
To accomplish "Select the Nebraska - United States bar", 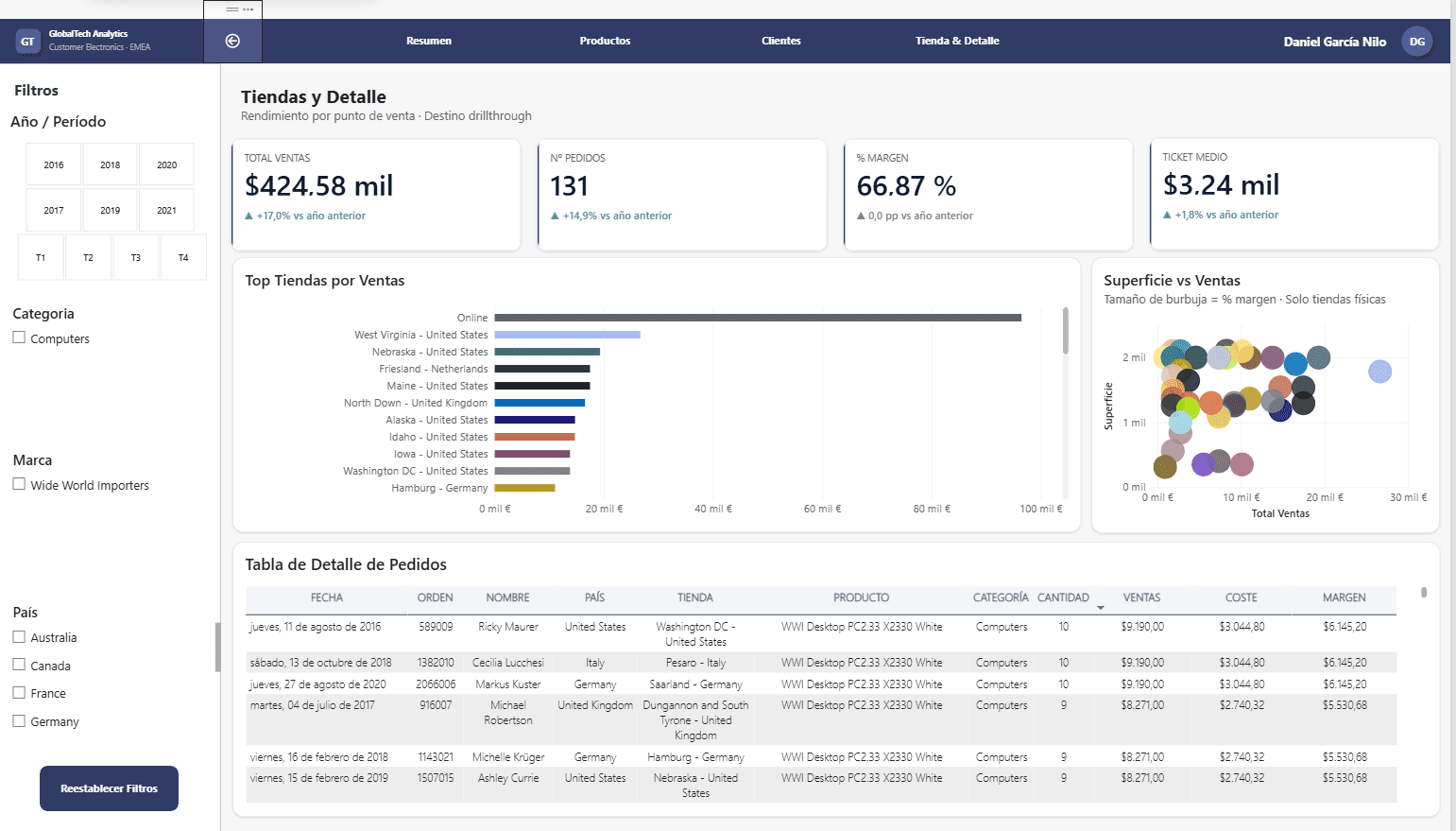I will (x=547, y=352).
